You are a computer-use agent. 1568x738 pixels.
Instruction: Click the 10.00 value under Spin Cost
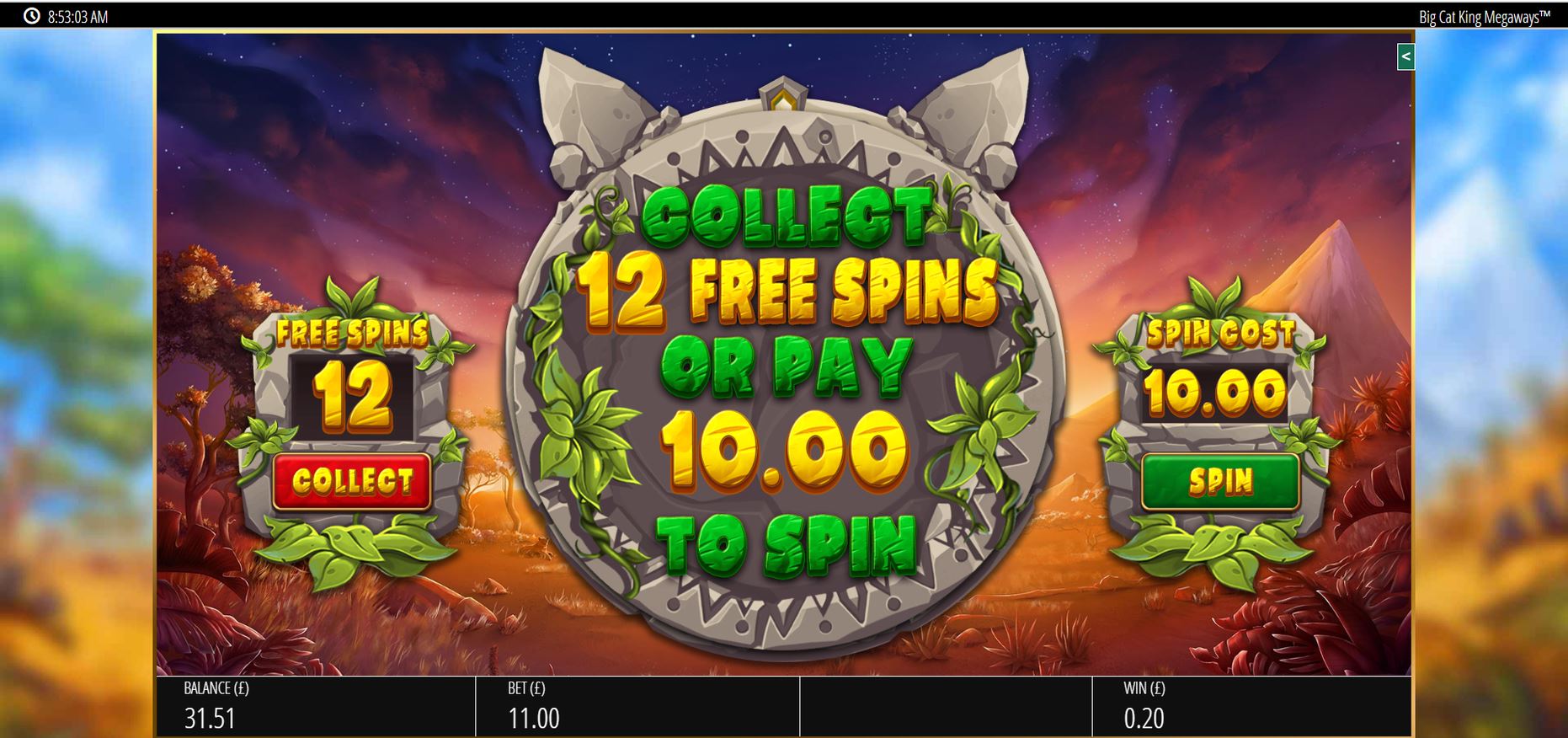click(1215, 393)
